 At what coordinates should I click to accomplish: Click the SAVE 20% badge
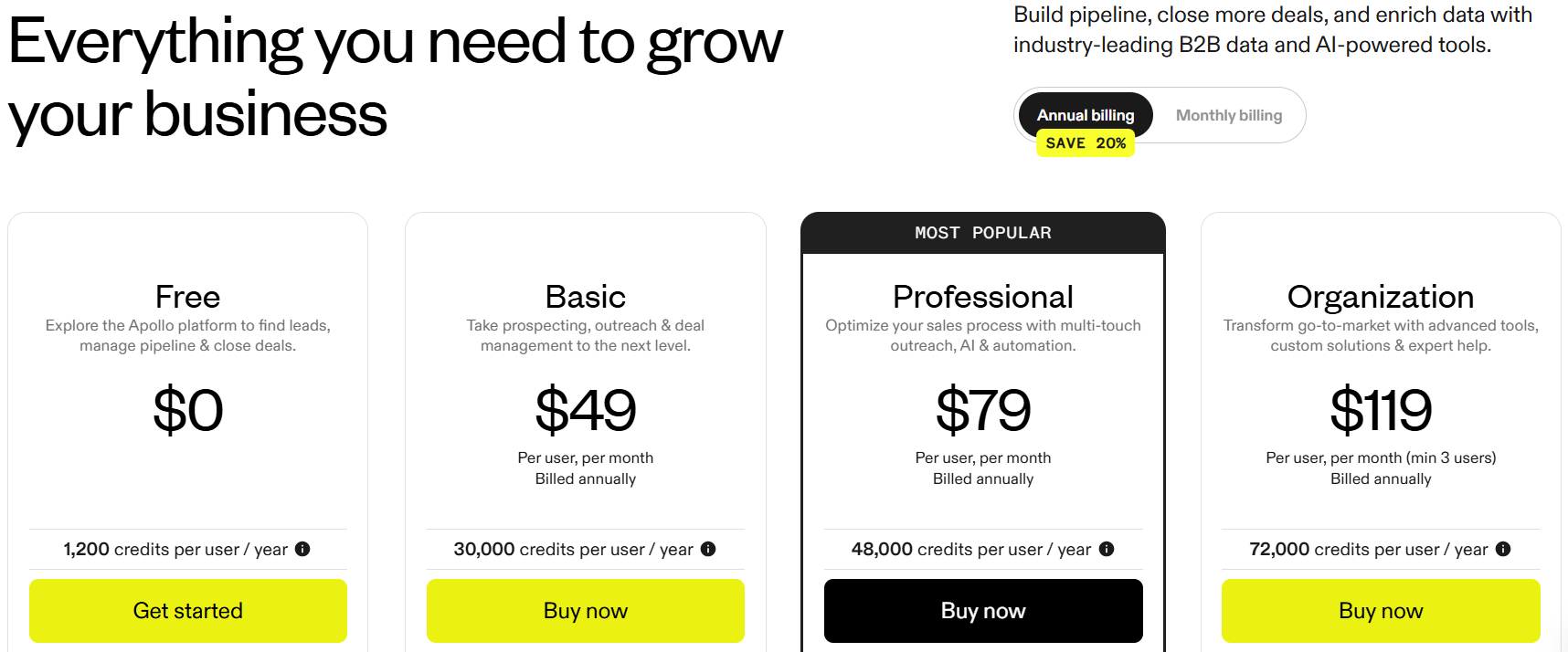tap(1086, 142)
